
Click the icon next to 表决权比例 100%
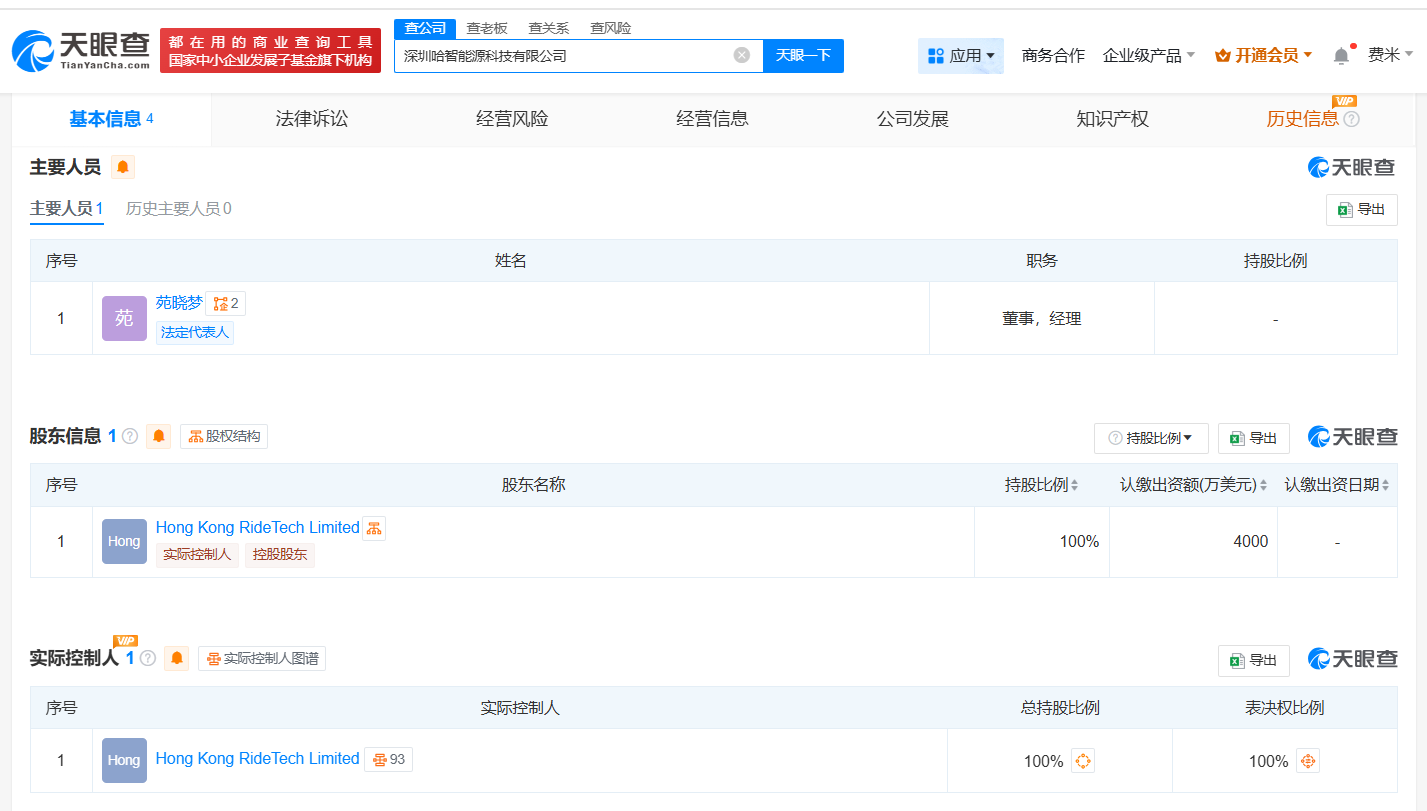point(1307,761)
